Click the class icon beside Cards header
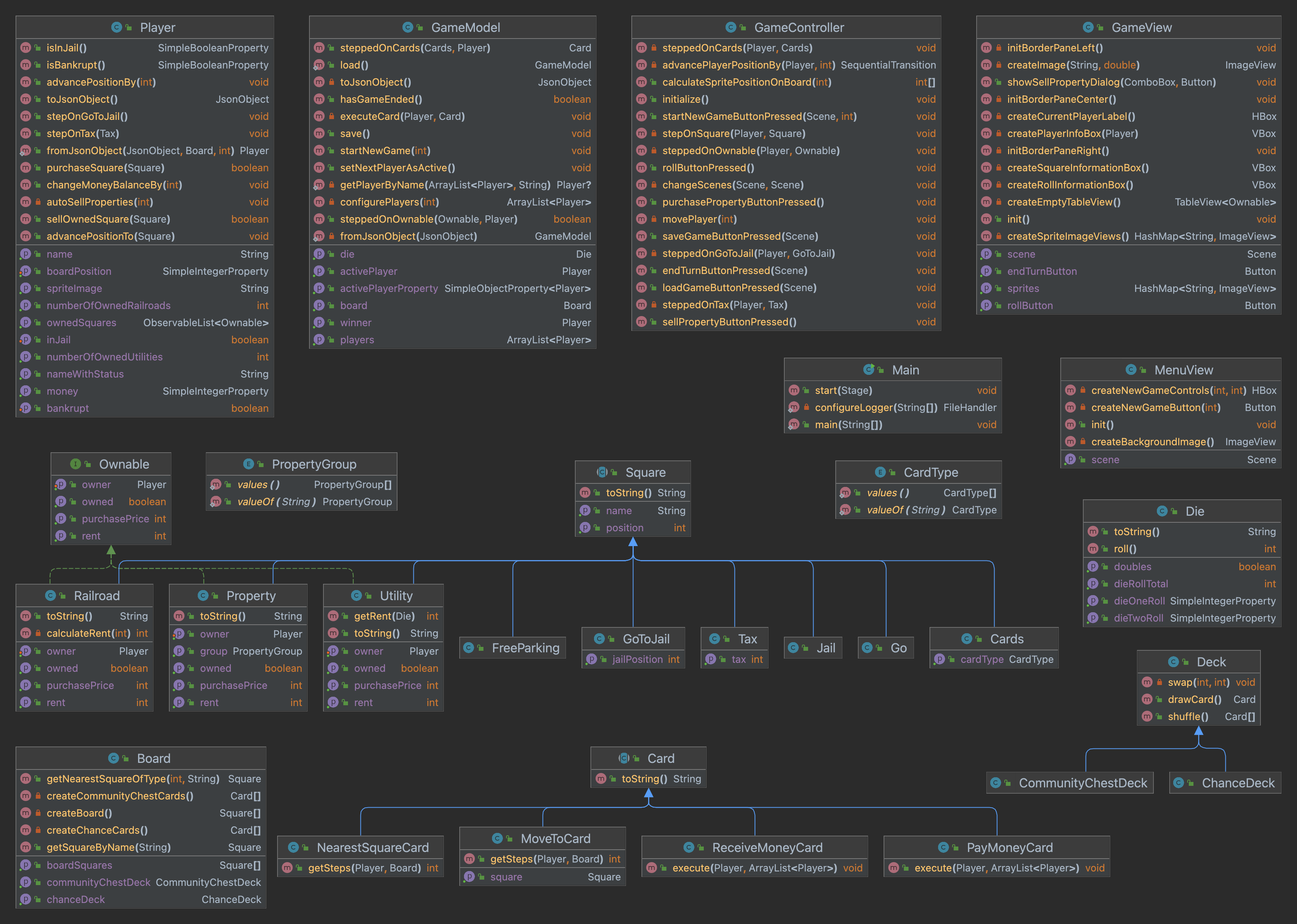The image size is (1297, 924). click(x=967, y=639)
